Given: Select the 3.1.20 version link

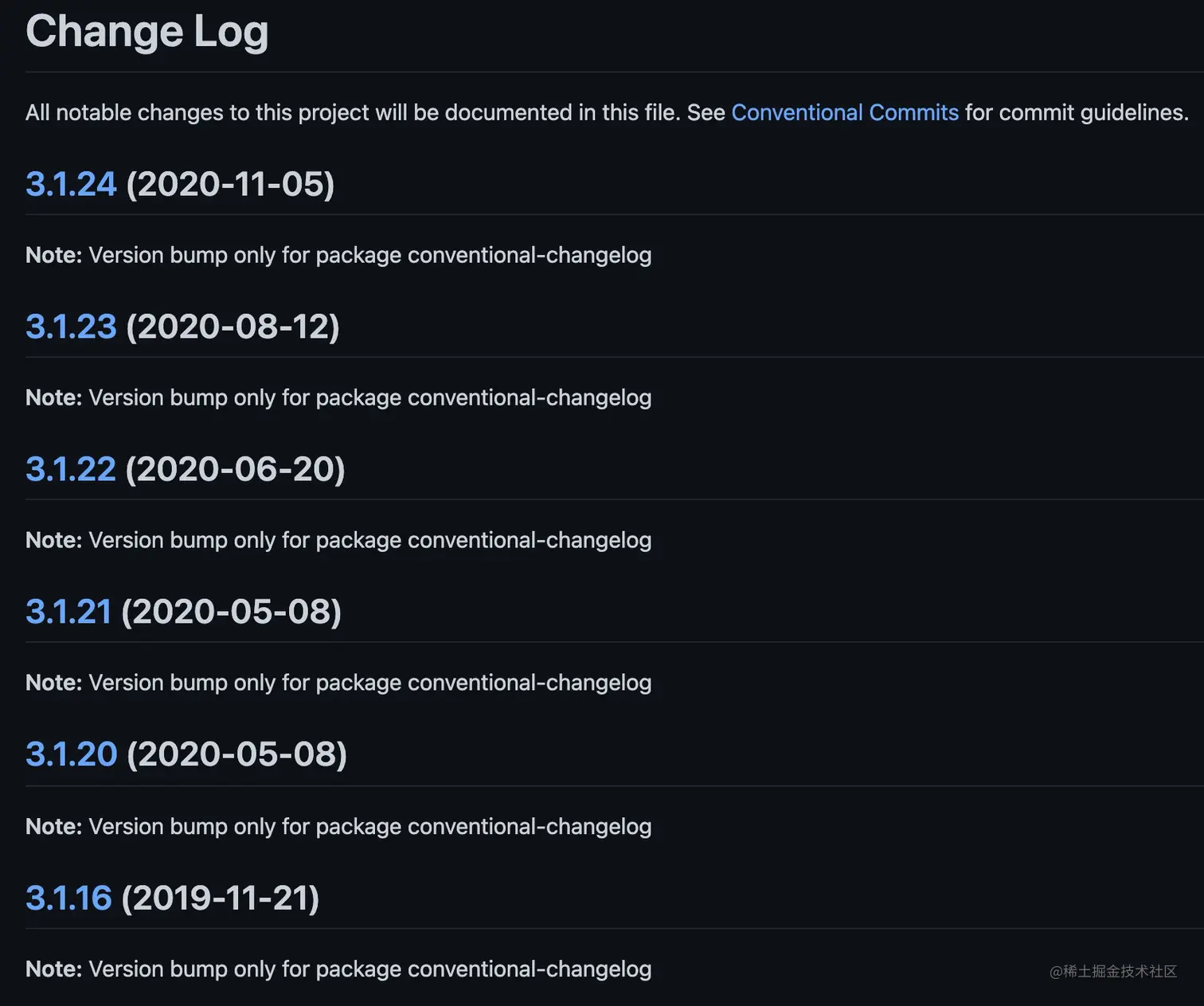Looking at the screenshot, I should [71, 754].
